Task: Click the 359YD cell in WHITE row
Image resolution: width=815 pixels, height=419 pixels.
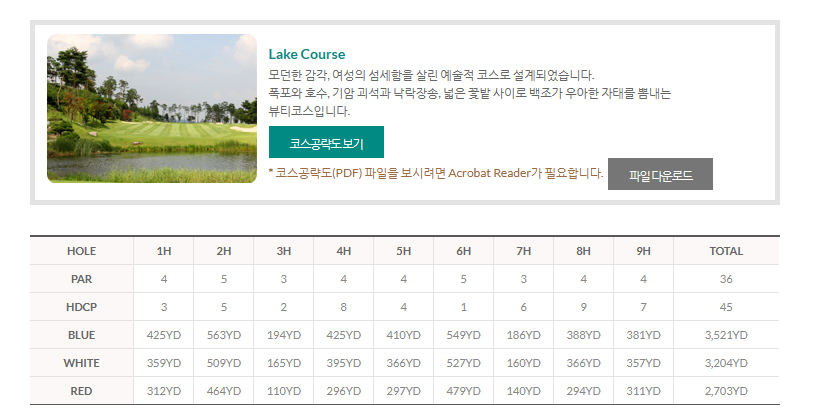Action: [164, 363]
